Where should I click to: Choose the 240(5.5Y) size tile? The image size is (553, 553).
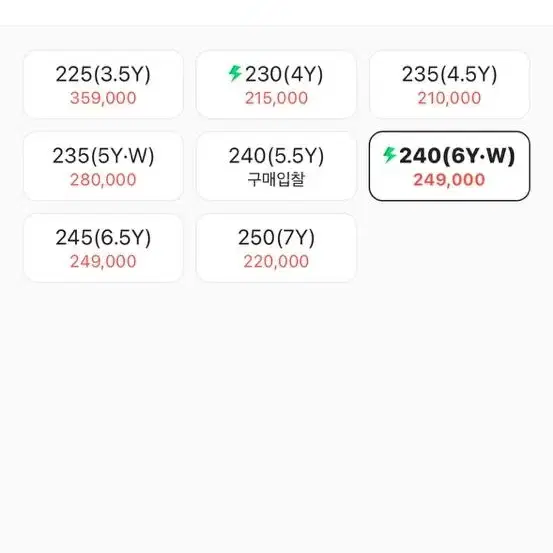[276, 166]
